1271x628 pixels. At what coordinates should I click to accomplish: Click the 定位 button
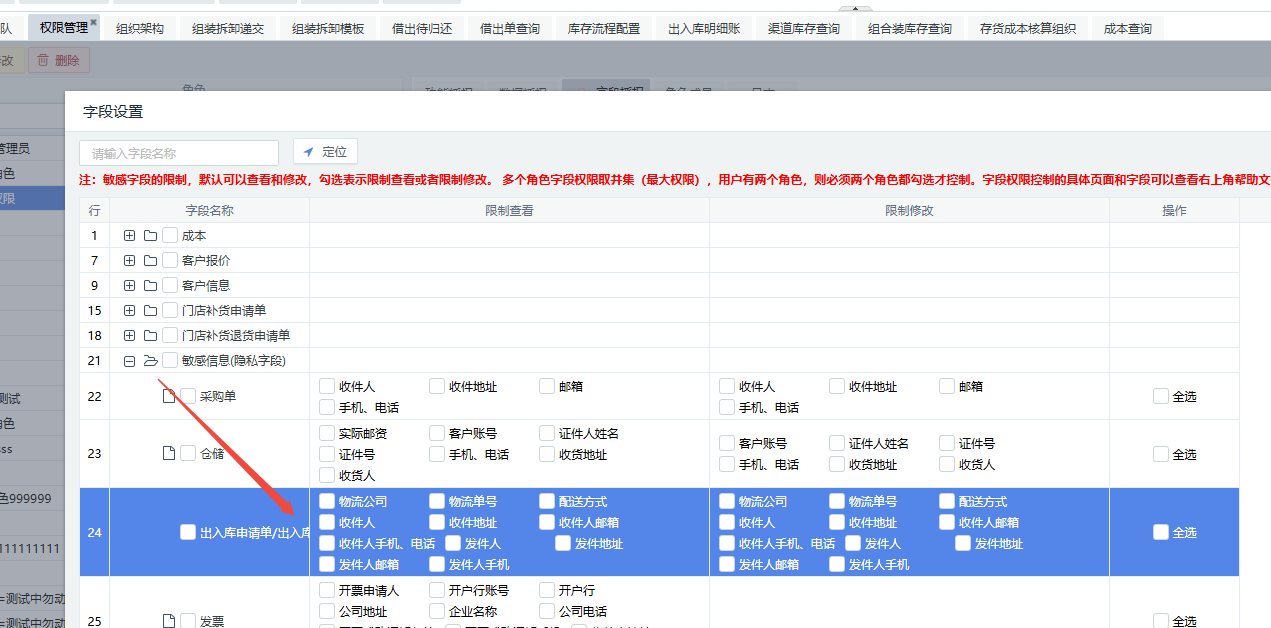click(x=325, y=152)
